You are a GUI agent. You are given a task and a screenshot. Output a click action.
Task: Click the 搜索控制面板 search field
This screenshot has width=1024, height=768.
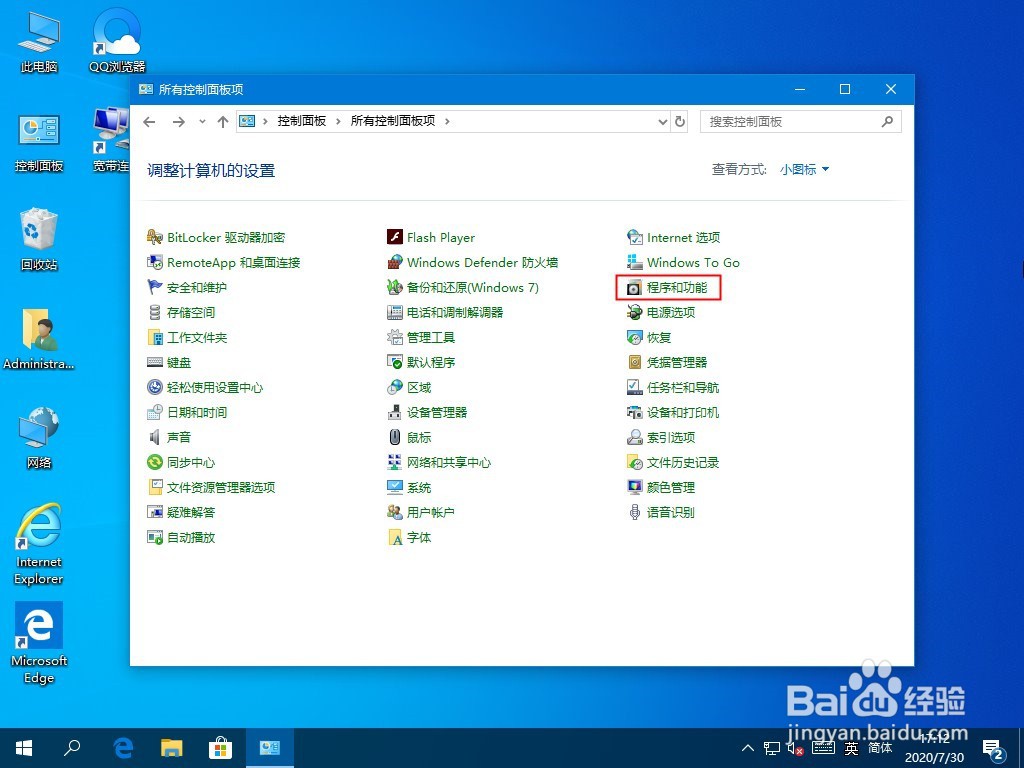801,121
